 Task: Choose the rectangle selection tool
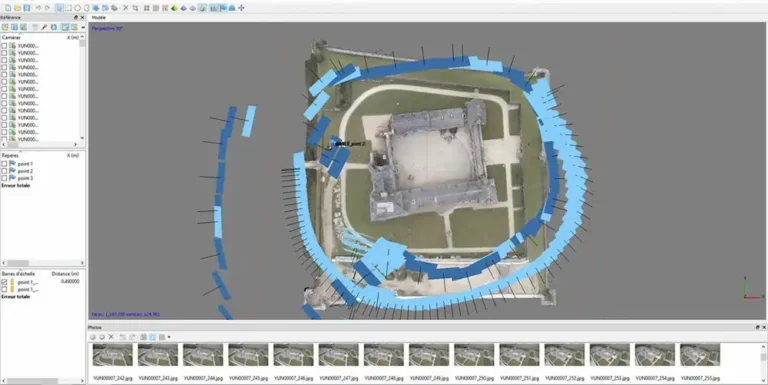[68, 8]
